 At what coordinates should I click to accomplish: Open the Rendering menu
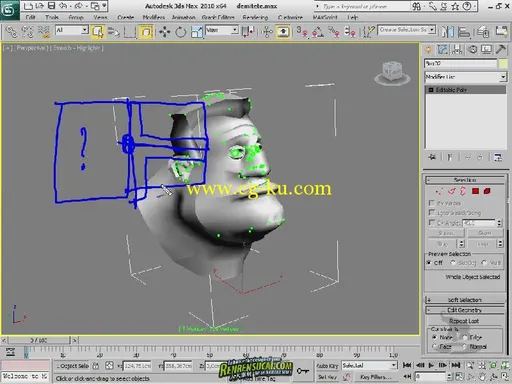click(x=255, y=17)
